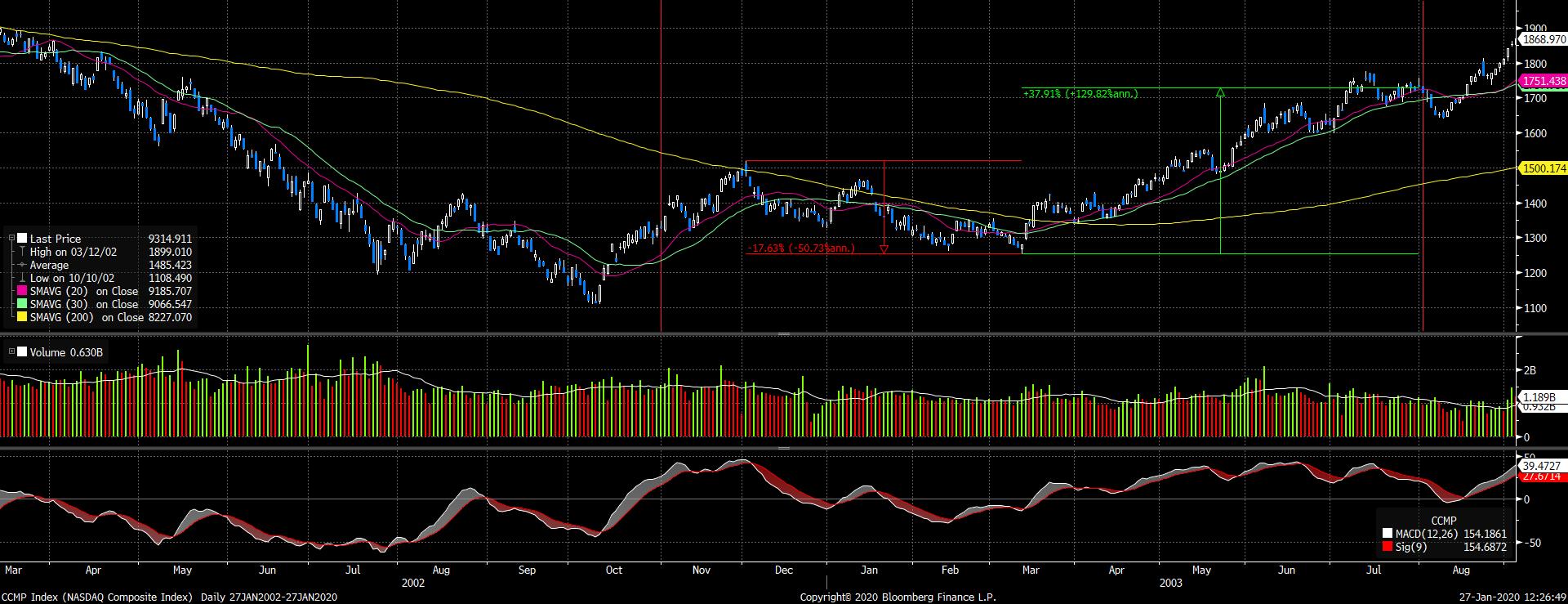1568x604 pixels.
Task: Click the 2B volume axis label
Action: tap(1530, 370)
